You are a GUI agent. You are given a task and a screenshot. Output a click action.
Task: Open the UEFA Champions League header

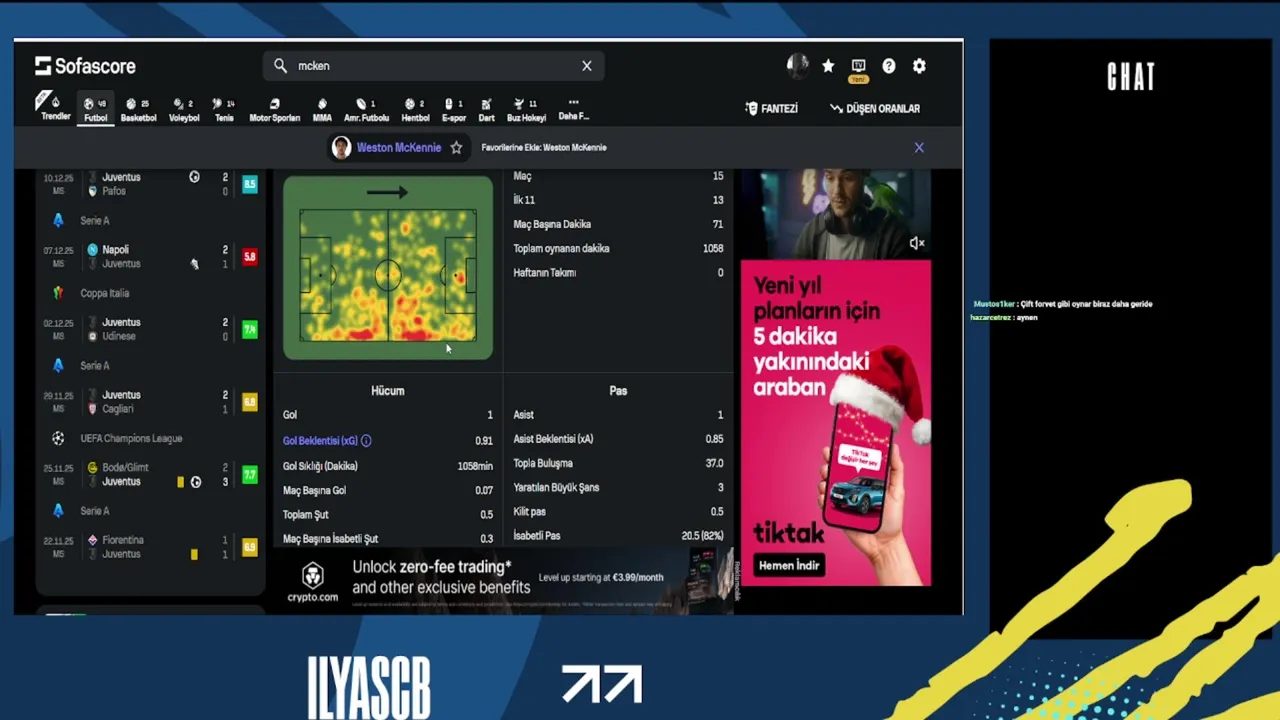pyautogui.click(x=131, y=438)
